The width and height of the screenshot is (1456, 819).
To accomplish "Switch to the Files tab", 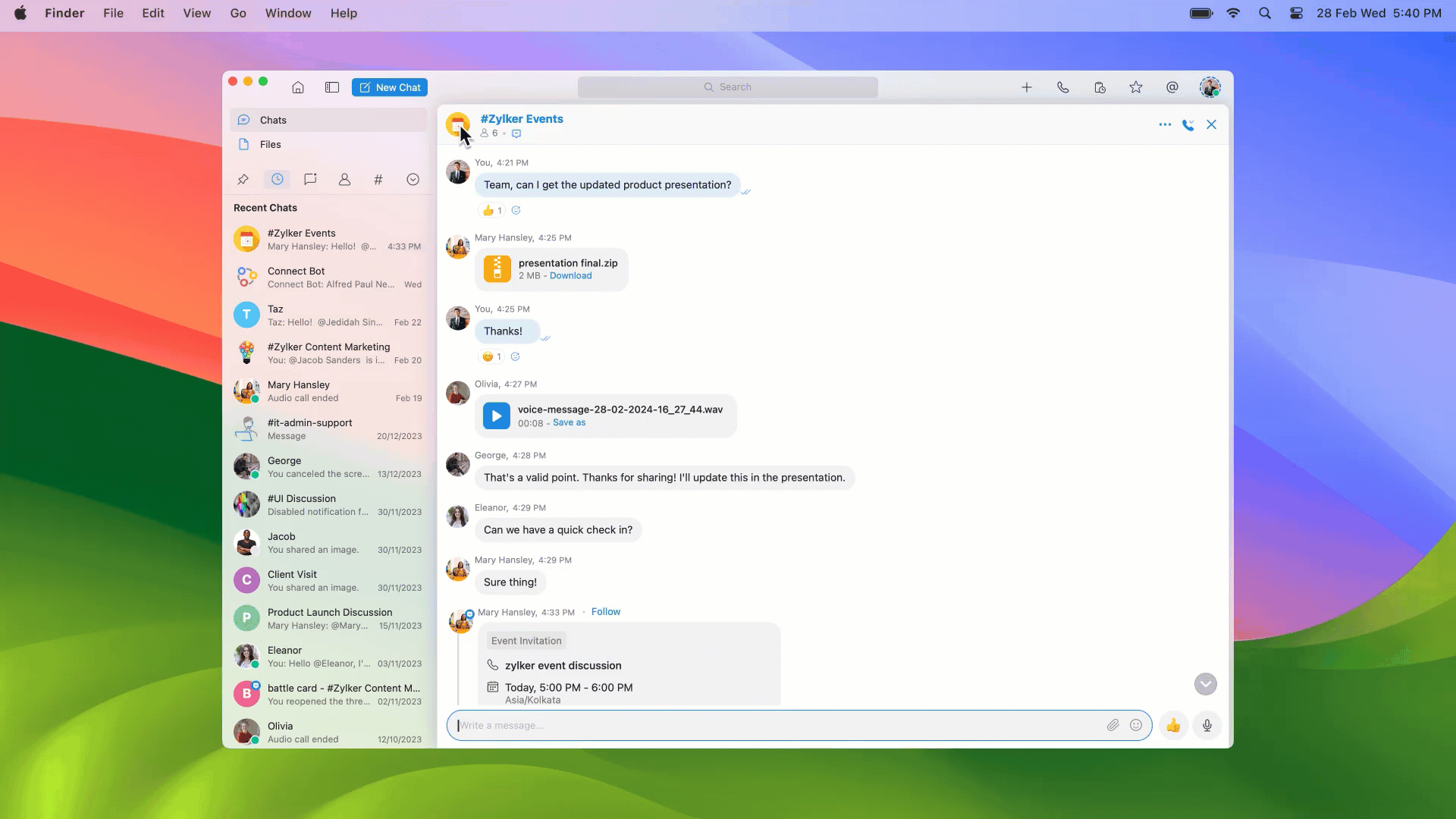I will pyautogui.click(x=270, y=144).
